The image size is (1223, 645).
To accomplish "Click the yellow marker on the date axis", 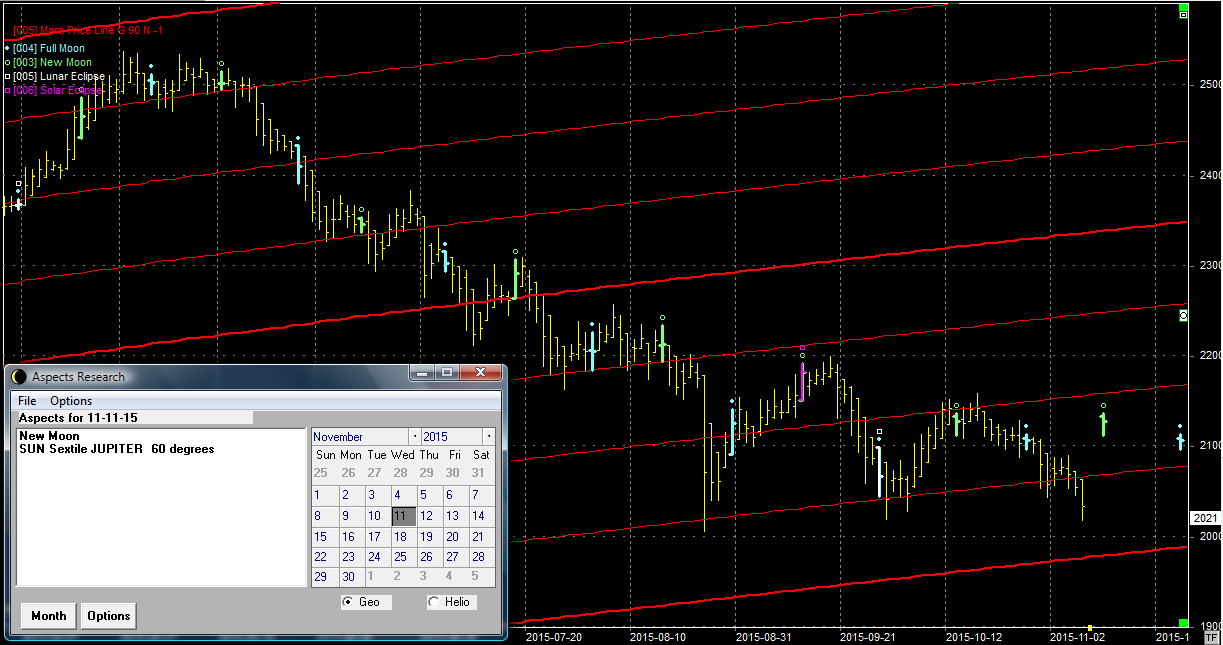I will click(1089, 628).
